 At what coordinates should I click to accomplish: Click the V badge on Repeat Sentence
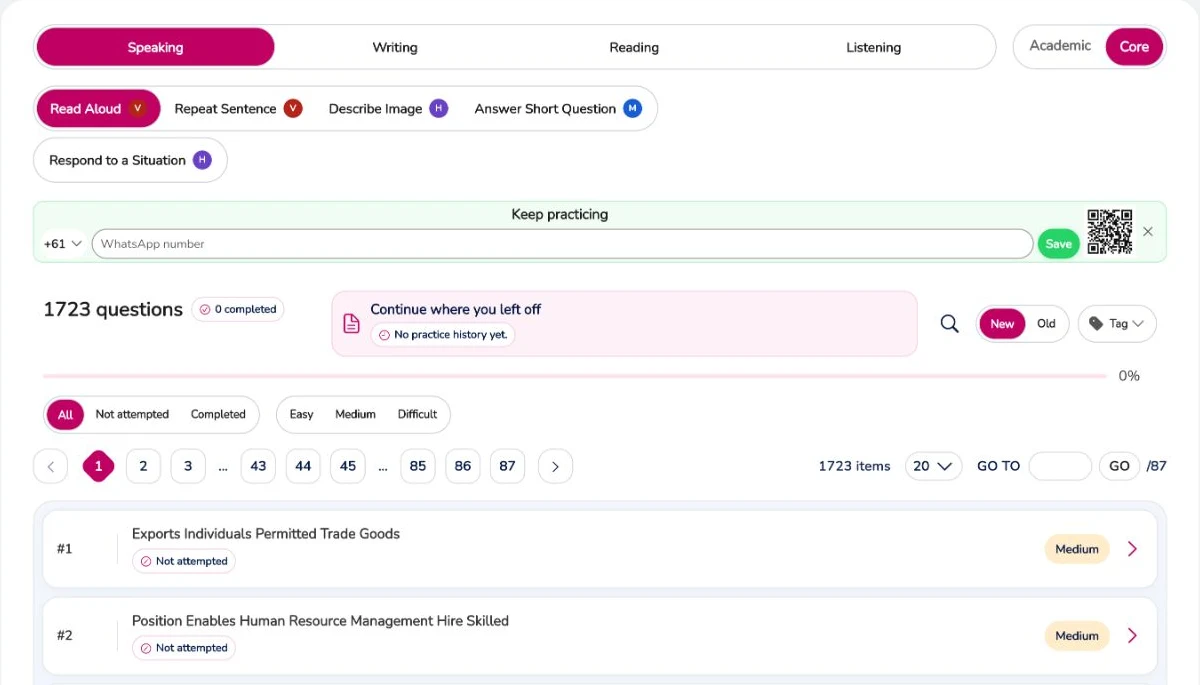pos(293,108)
